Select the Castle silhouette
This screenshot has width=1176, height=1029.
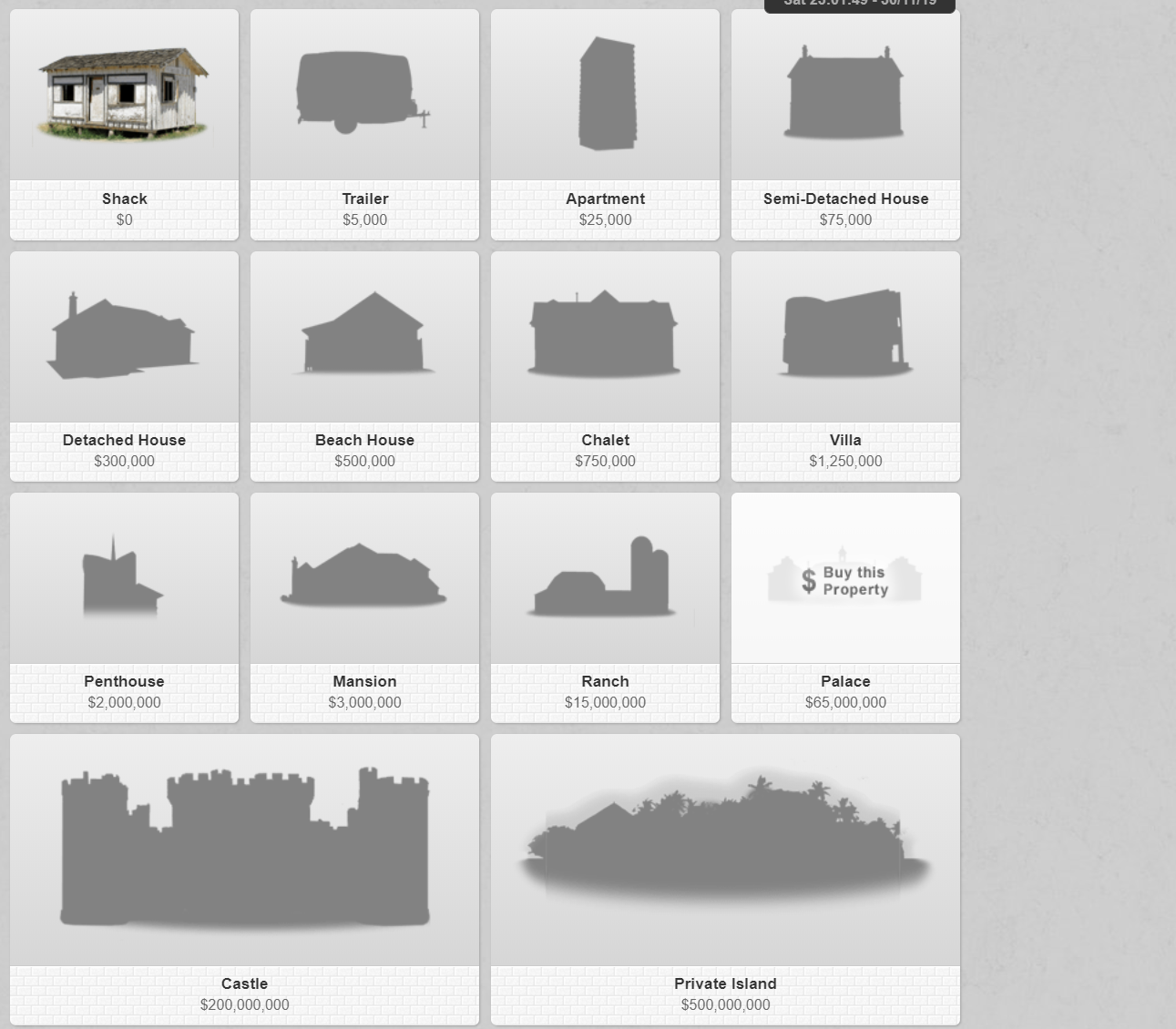pyautogui.click(x=244, y=849)
